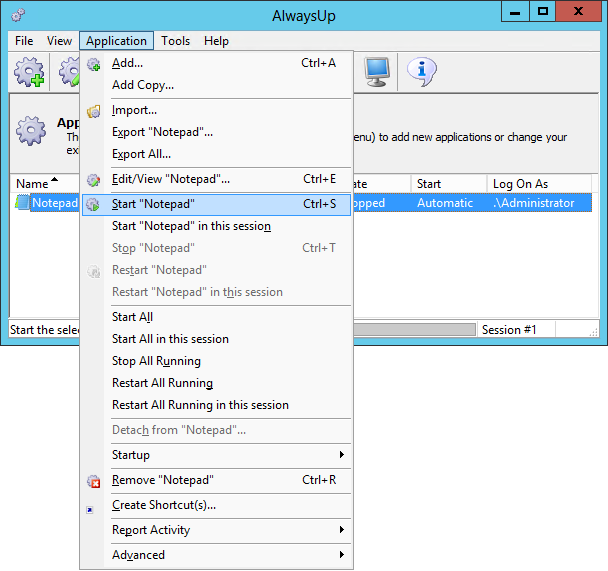Click the .\Administrator cell

pos(534,203)
